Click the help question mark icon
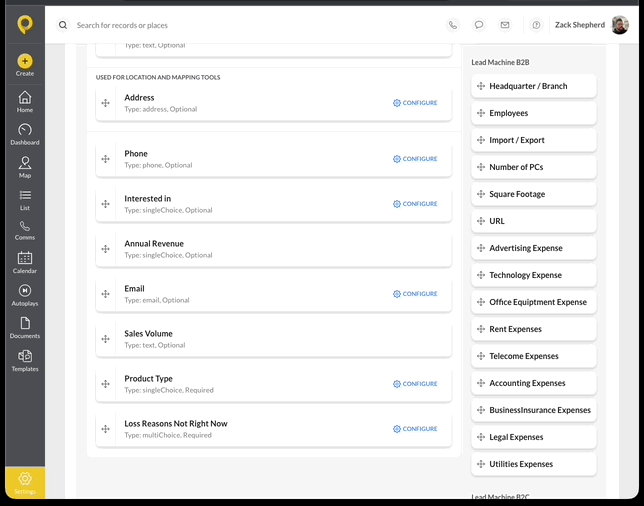The height and width of the screenshot is (506, 644). pos(536,25)
